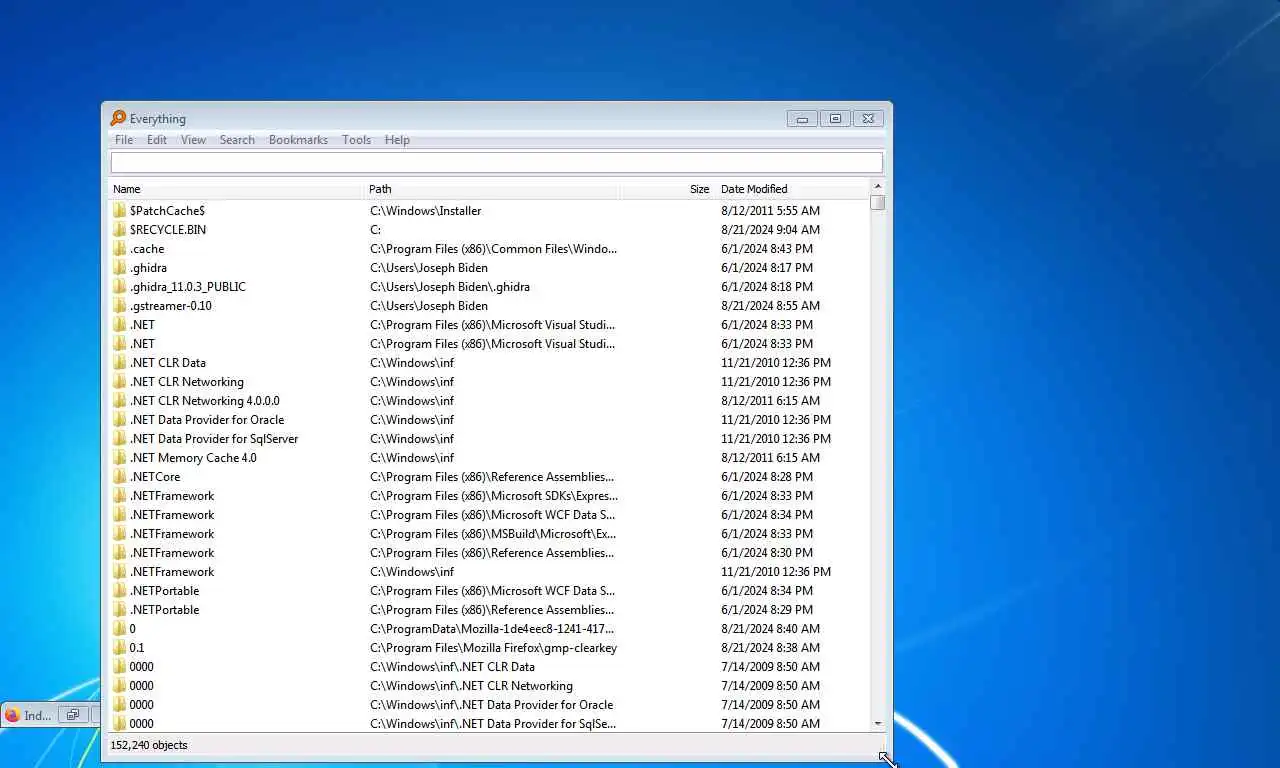Click the .cache folder icon
This screenshot has width=1280, height=768.
tap(119, 249)
